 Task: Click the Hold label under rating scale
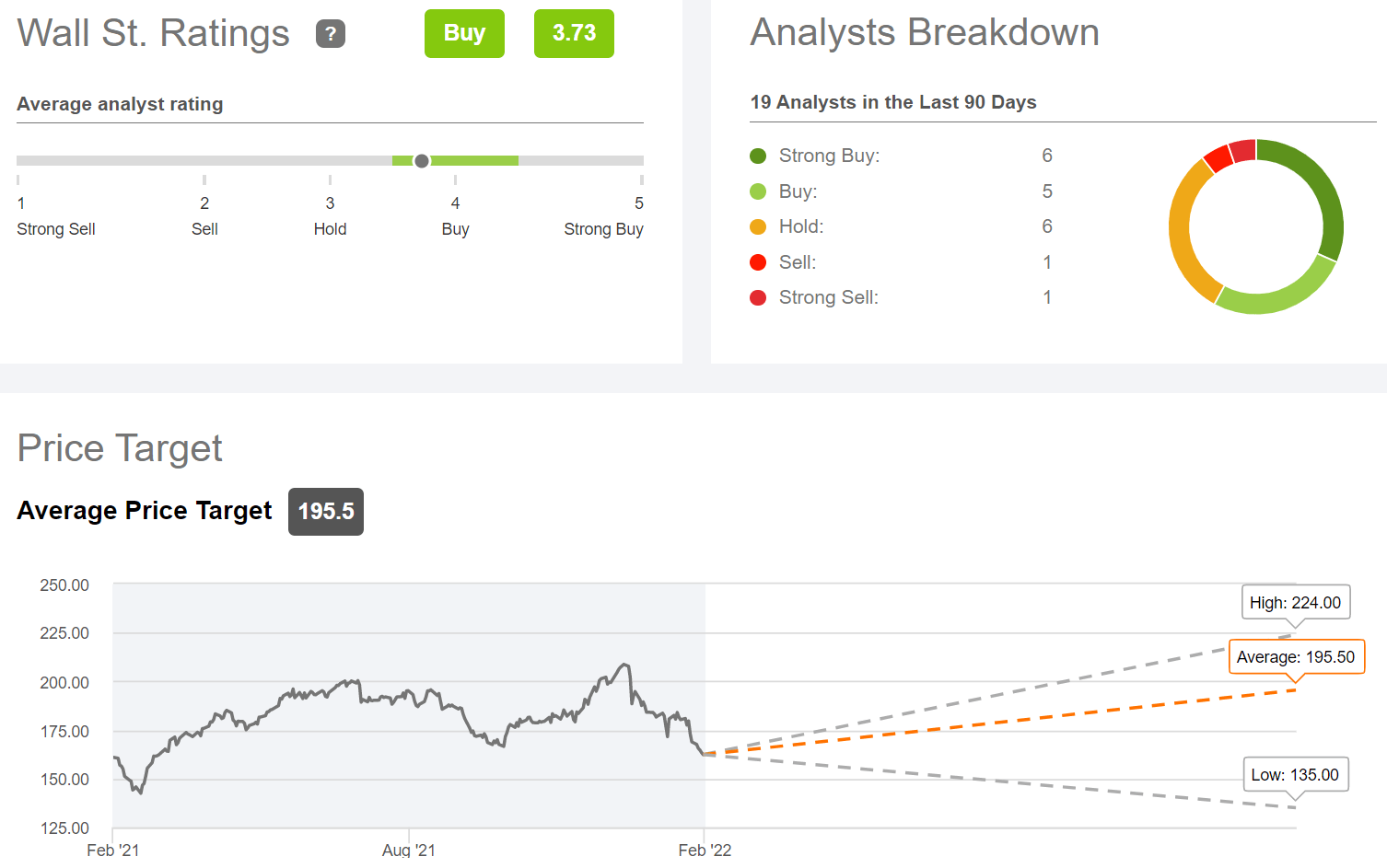click(x=330, y=229)
